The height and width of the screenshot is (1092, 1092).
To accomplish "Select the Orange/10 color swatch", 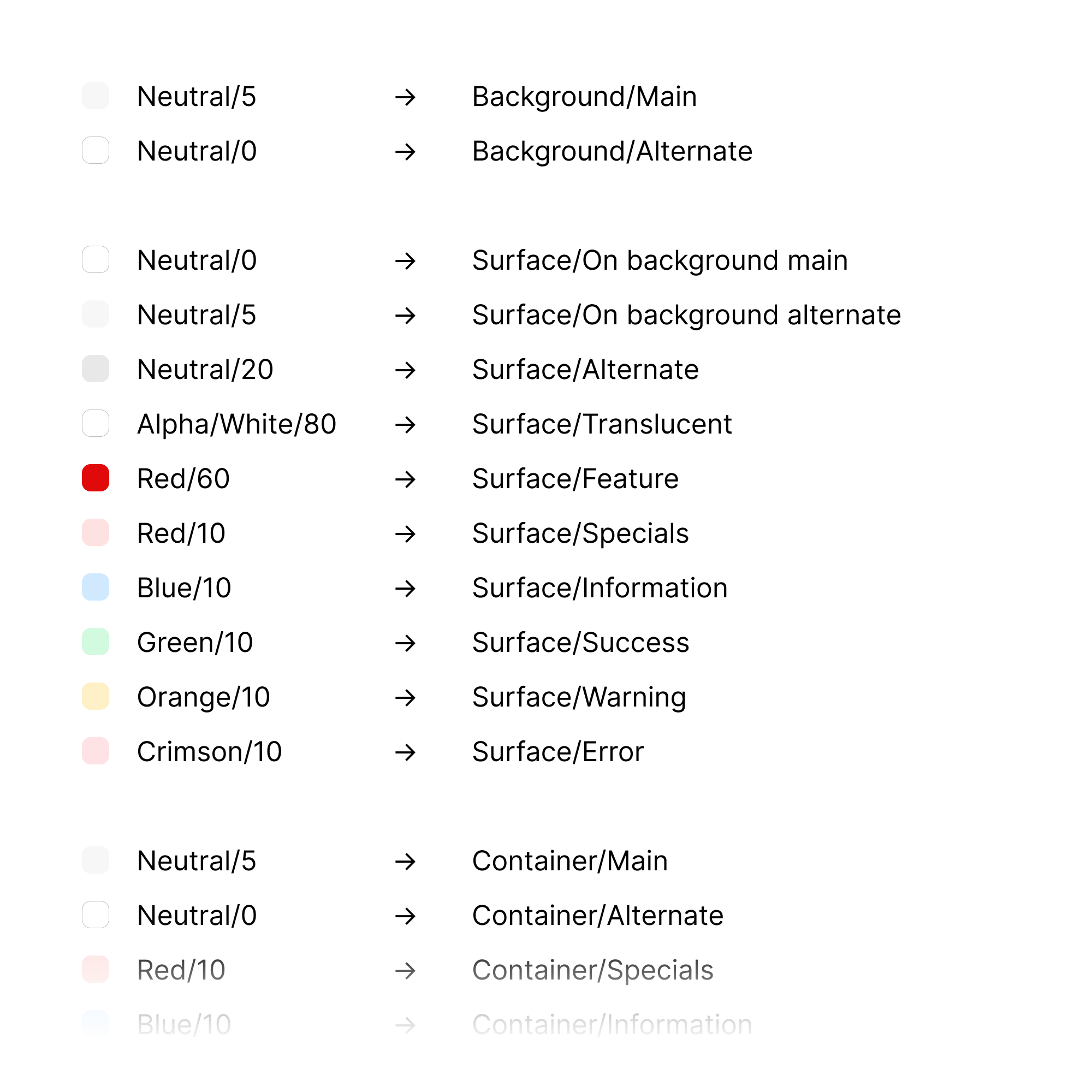I will point(96,696).
